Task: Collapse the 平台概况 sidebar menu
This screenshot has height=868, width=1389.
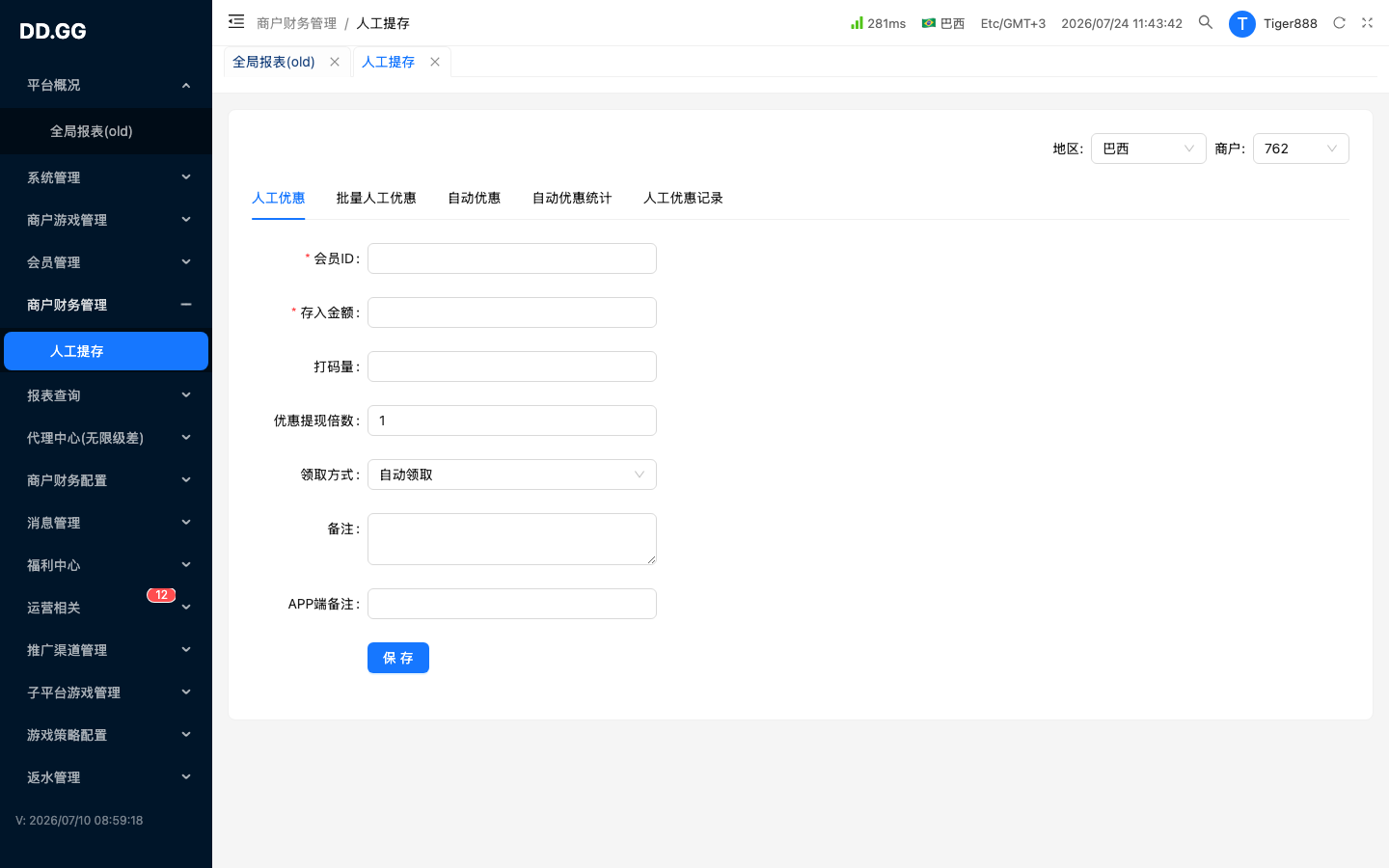Action: [106, 85]
